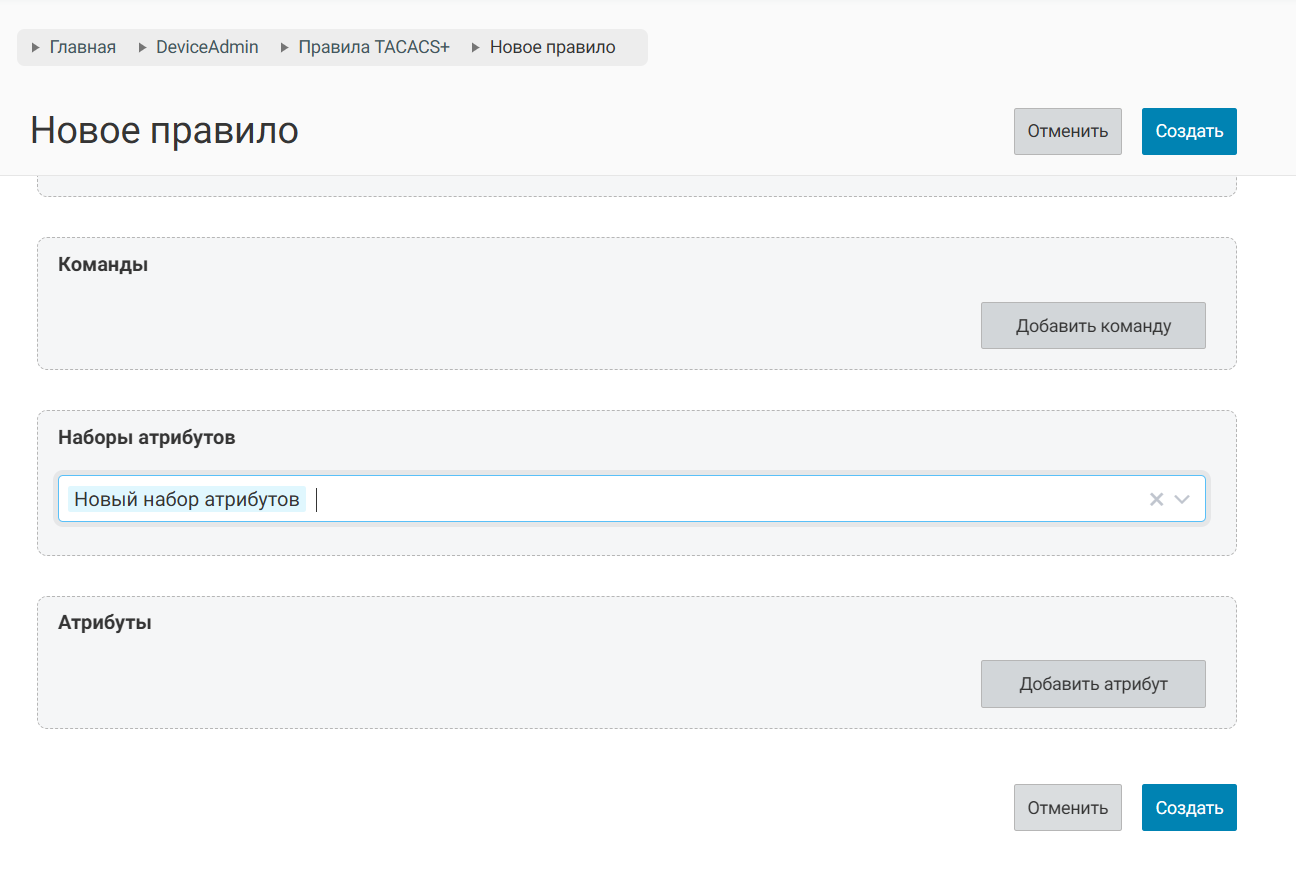Select the Новый набор атрибутов tag
This screenshot has height=873, width=1296.
tap(187, 499)
